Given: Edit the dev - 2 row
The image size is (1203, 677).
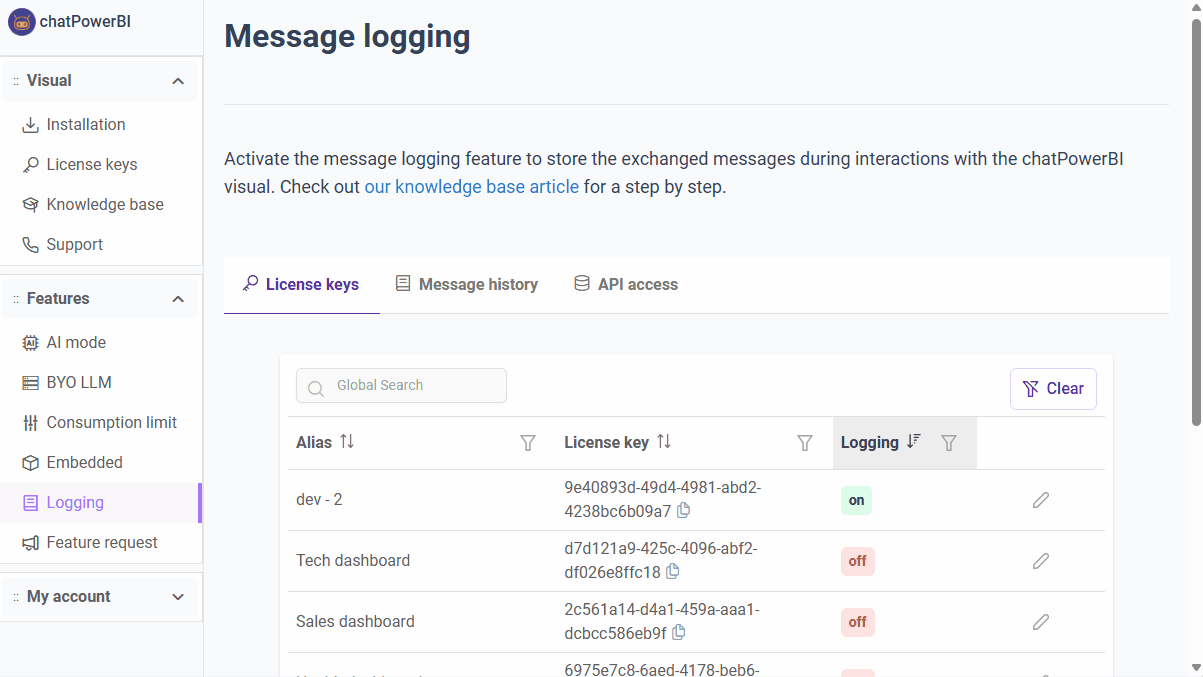Looking at the screenshot, I should (1041, 500).
